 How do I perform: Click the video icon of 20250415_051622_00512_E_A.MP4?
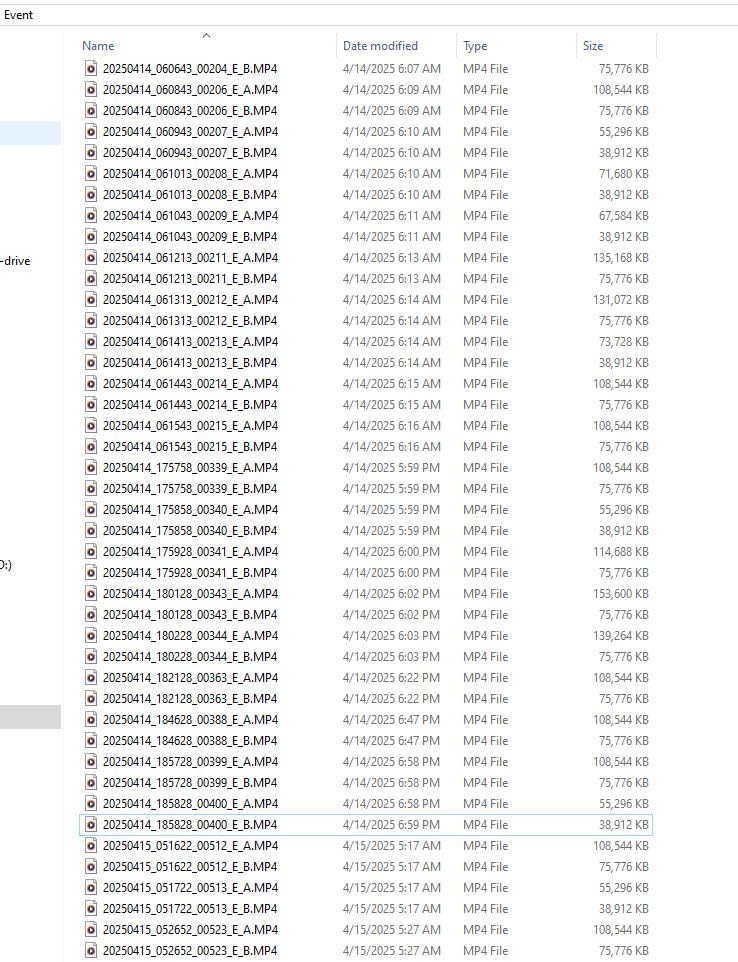91,845
